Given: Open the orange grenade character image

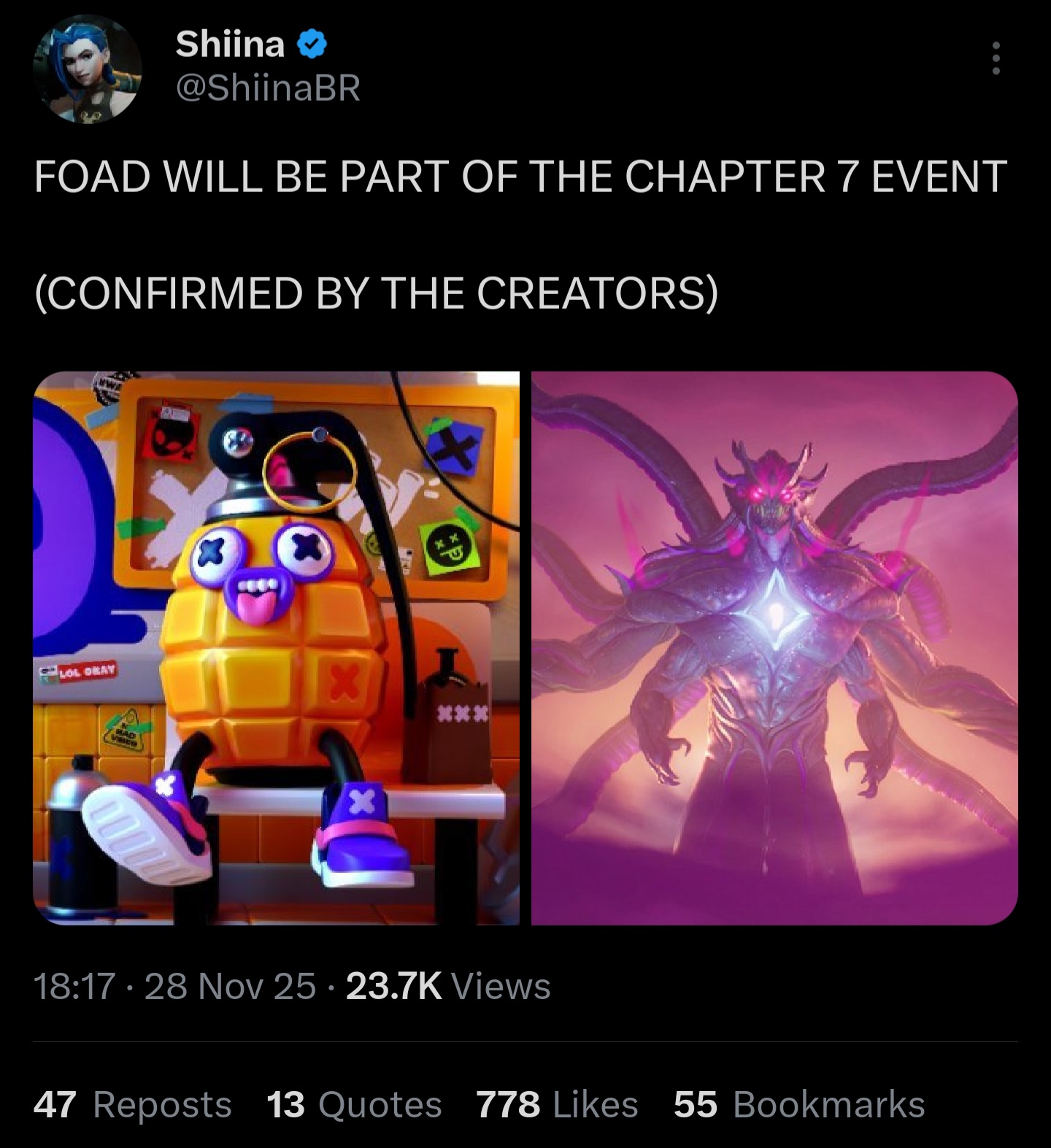Looking at the screenshot, I should tap(277, 648).
